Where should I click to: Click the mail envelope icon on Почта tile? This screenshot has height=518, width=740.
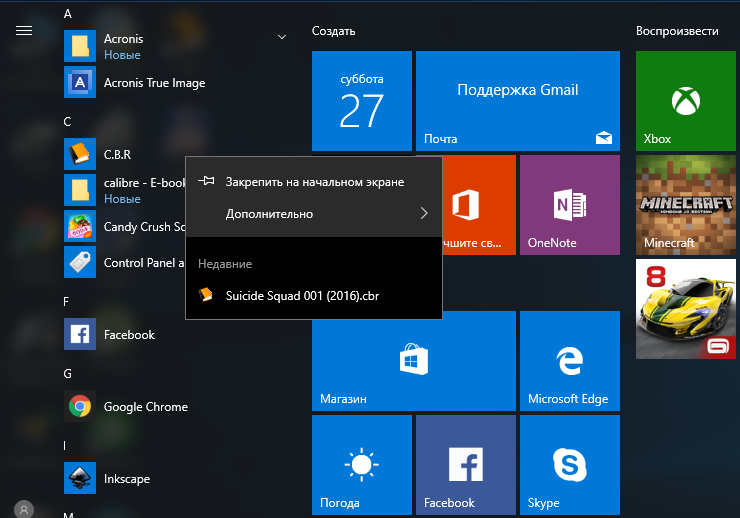[x=604, y=138]
